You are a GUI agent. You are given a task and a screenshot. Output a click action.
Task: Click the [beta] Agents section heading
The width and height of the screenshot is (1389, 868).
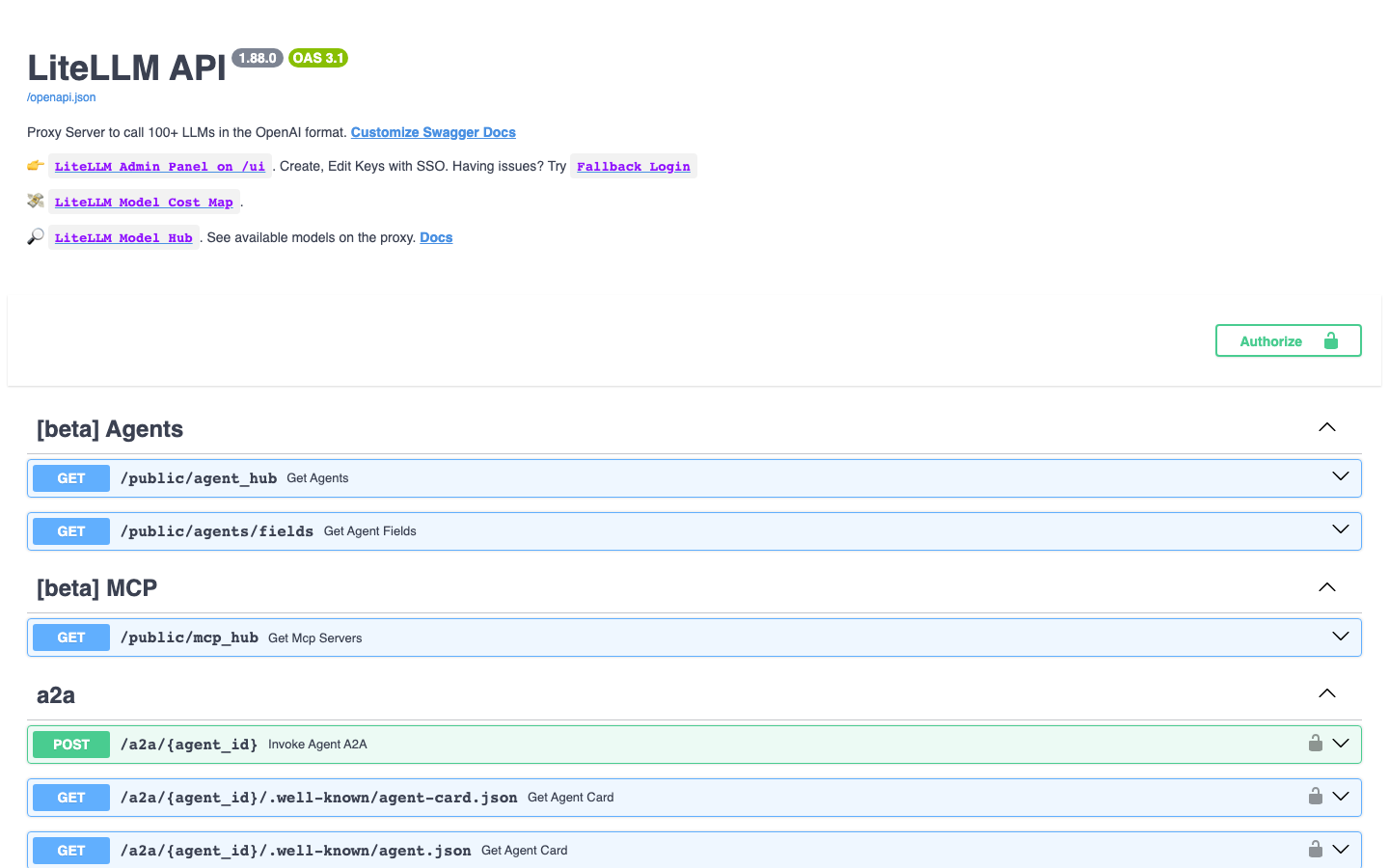click(110, 429)
